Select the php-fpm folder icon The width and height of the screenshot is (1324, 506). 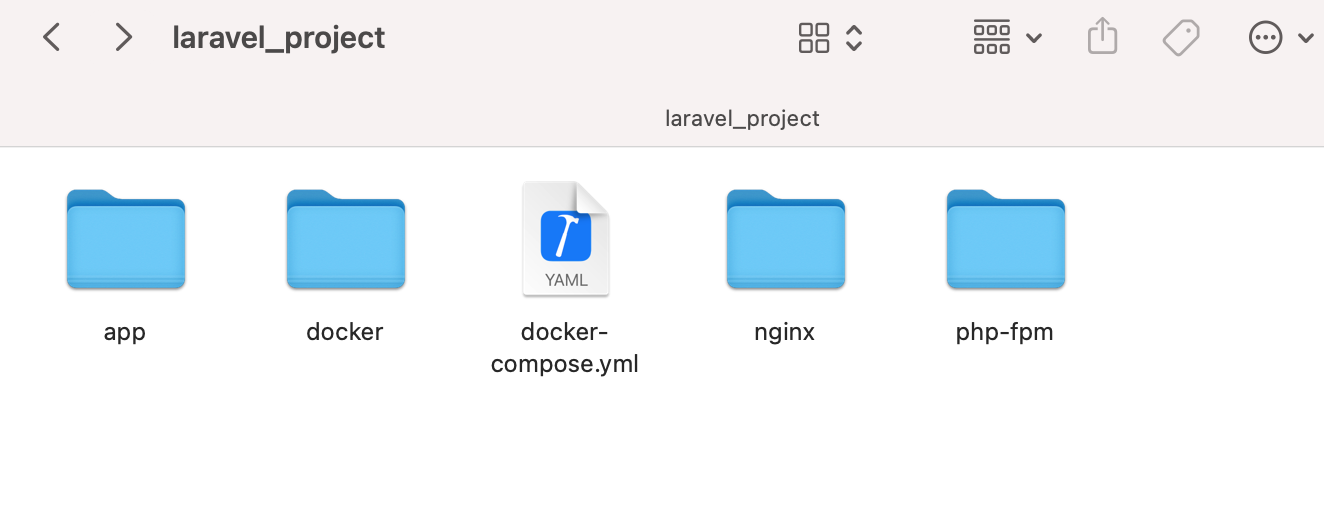point(1006,239)
